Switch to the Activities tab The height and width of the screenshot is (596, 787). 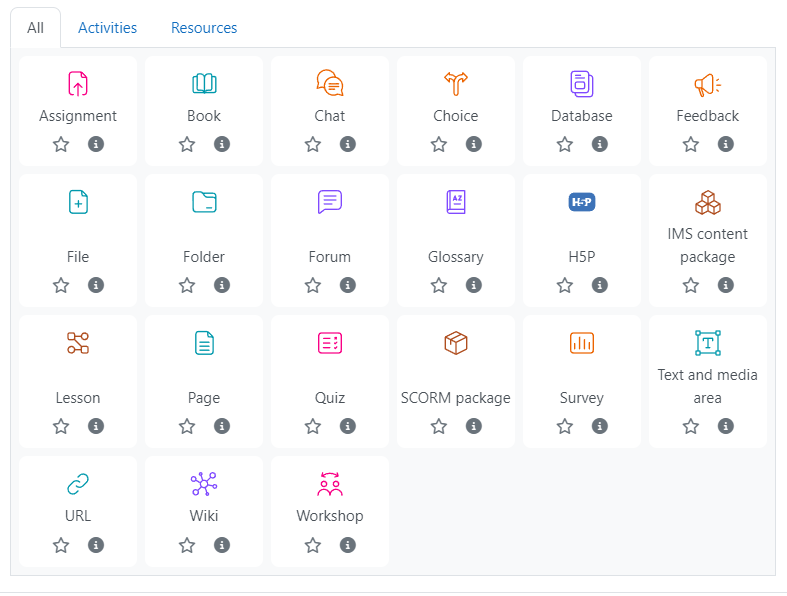107,28
